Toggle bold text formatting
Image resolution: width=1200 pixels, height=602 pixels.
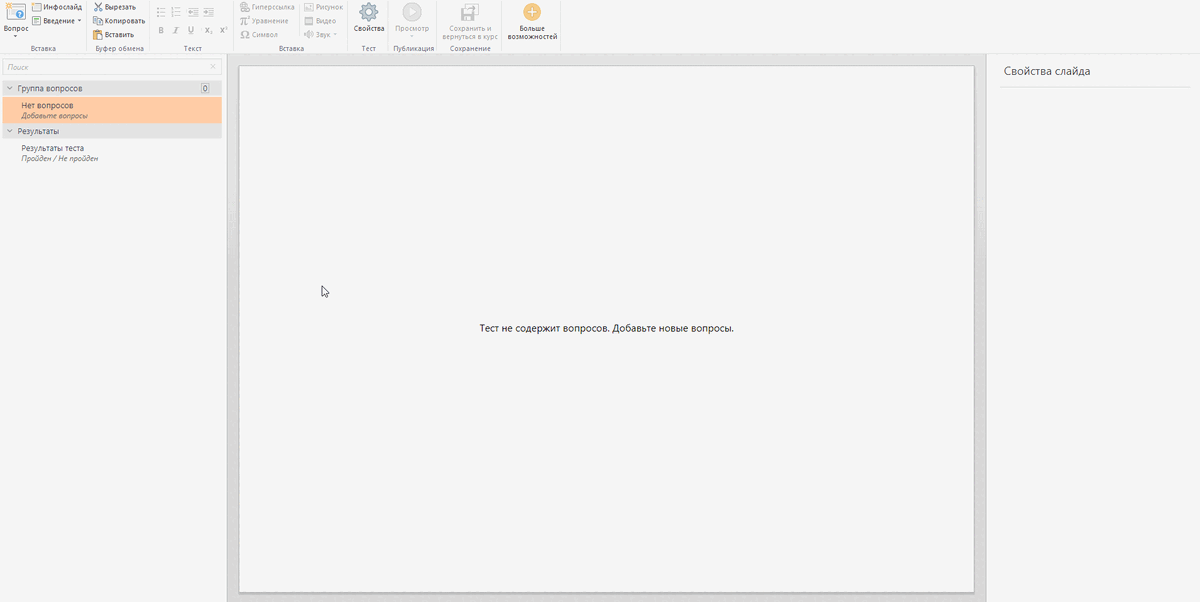pos(161,30)
